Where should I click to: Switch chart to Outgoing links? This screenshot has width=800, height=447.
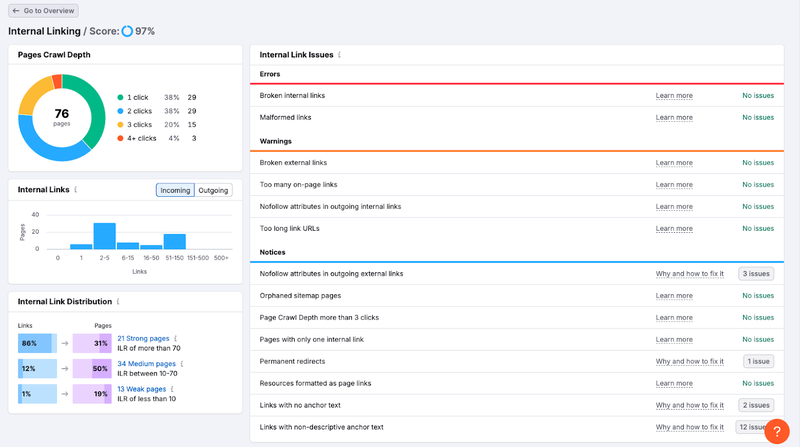213,190
